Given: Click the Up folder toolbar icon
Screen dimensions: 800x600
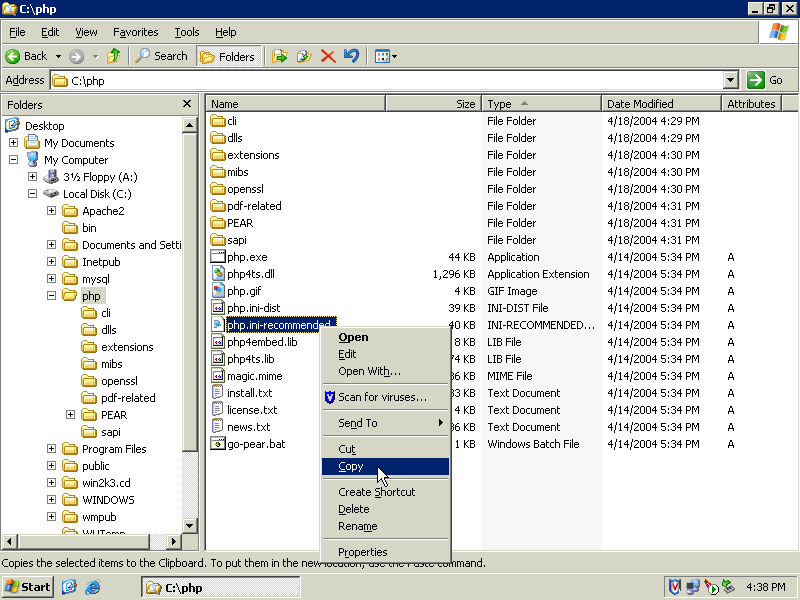Looking at the screenshot, I should click(114, 56).
